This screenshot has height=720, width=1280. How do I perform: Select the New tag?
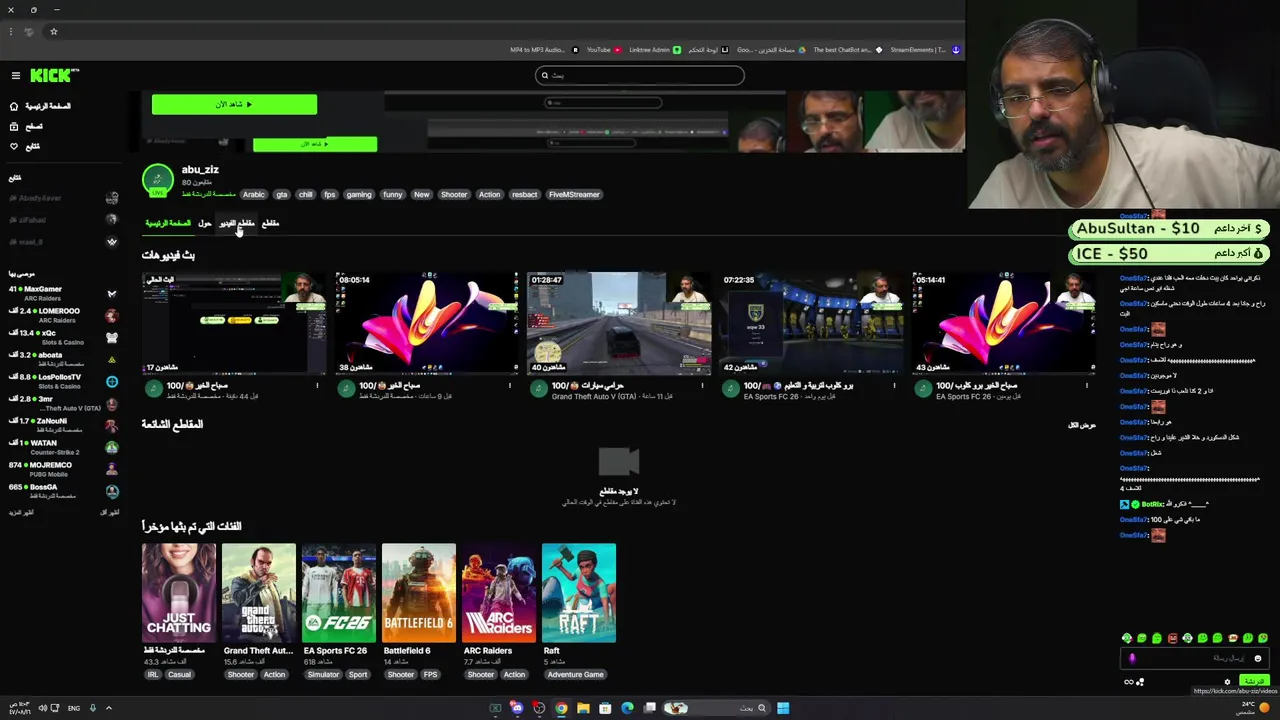pos(422,195)
